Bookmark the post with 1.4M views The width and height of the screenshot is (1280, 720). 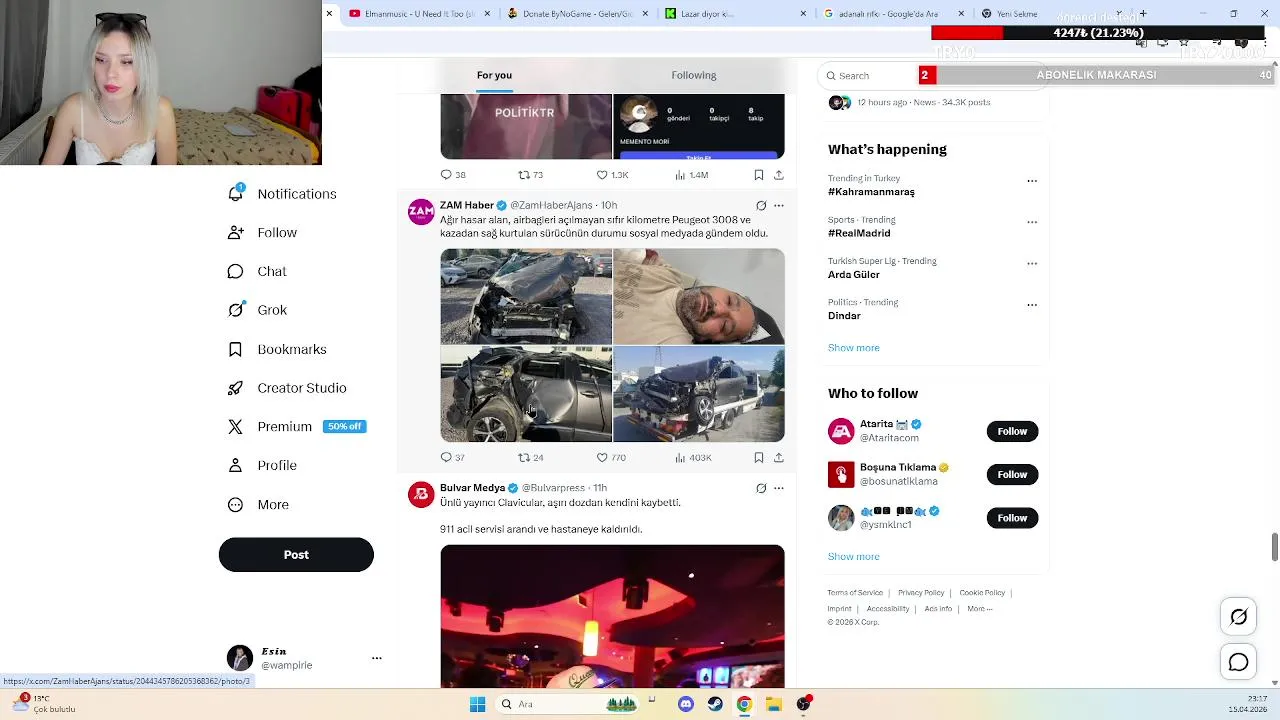759,175
